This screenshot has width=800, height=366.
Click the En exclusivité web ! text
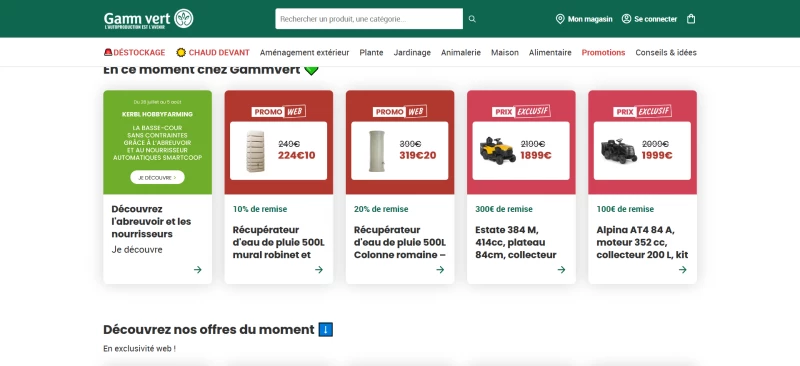pos(139,349)
